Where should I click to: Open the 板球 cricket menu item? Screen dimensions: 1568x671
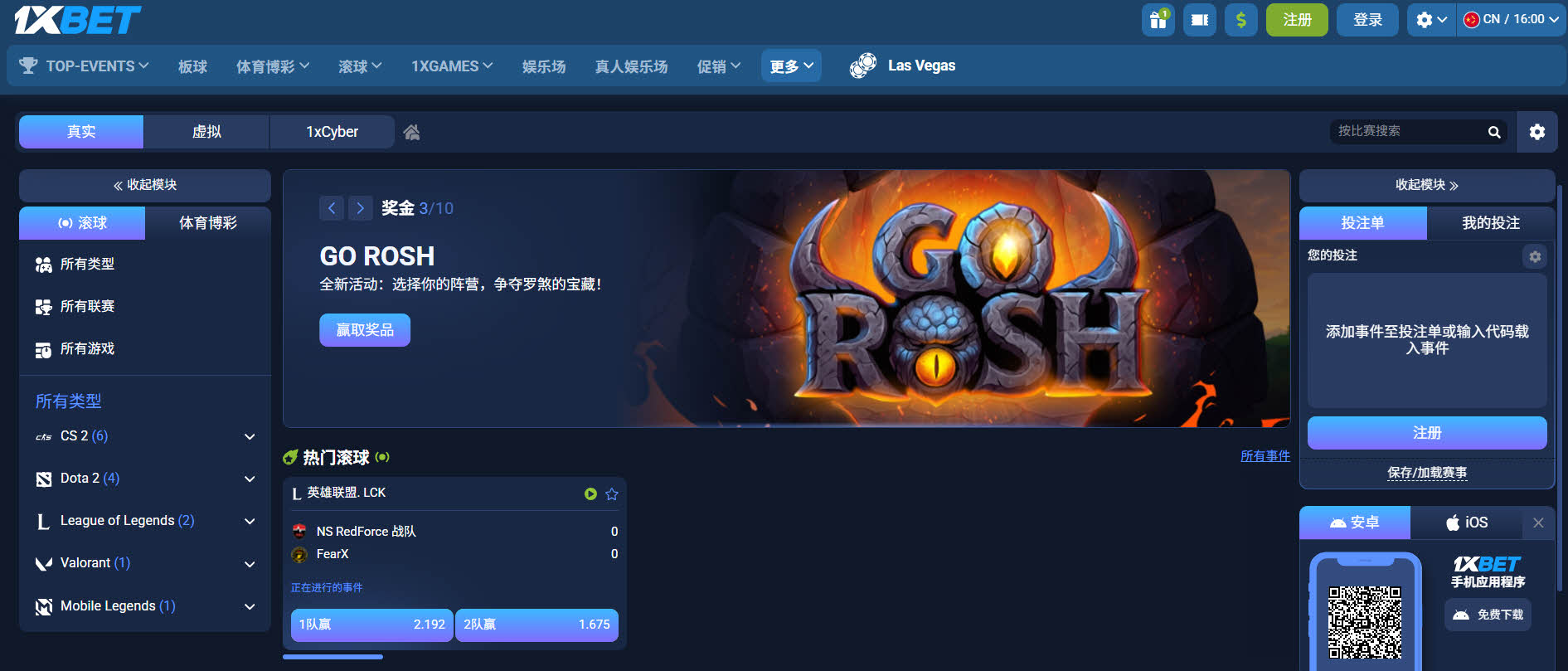192,66
